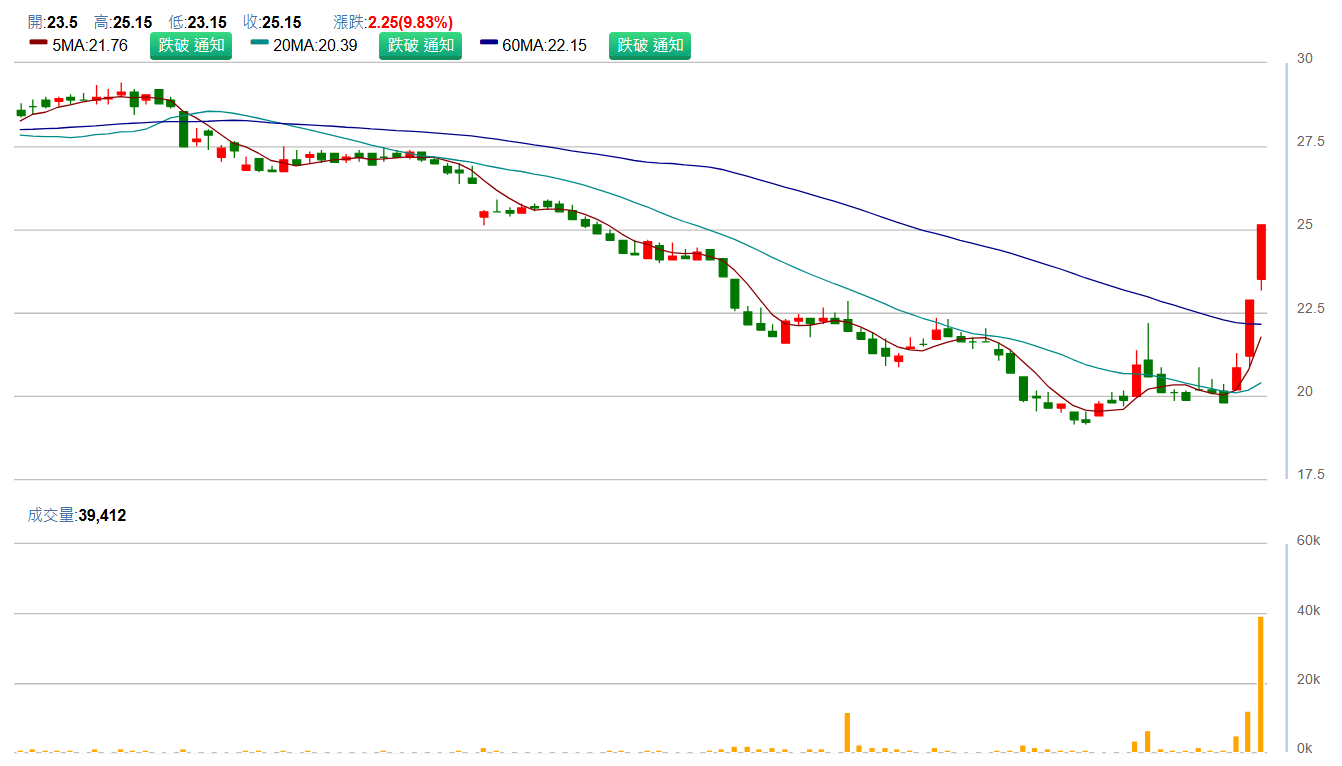Click the vertical bar right of price chart
The height and width of the screenshot is (766, 1342).
(1287, 270)
